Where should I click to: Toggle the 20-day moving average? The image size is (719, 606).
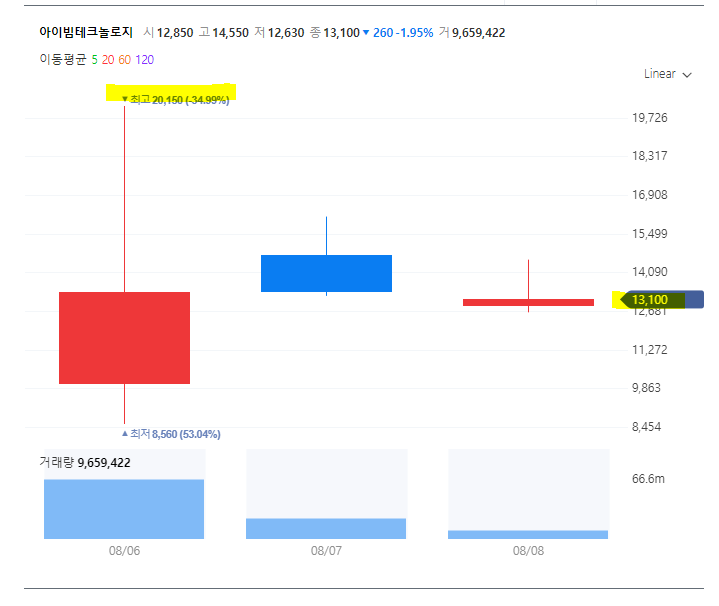108,60
